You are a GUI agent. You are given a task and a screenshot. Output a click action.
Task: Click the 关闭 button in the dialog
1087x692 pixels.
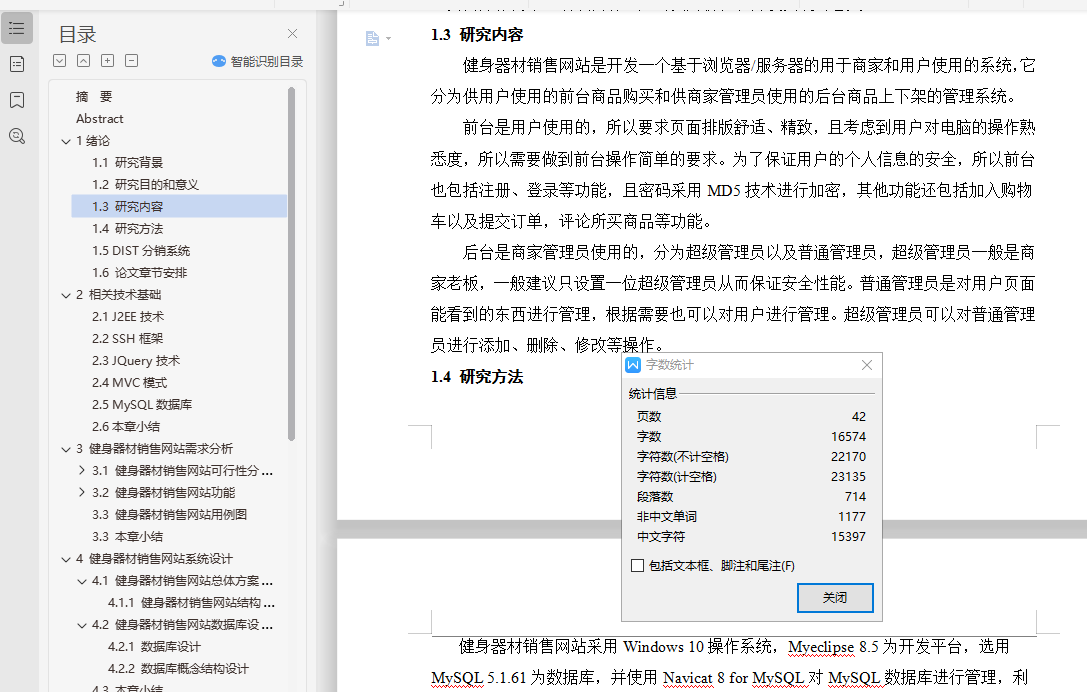(x=835, y=598)
